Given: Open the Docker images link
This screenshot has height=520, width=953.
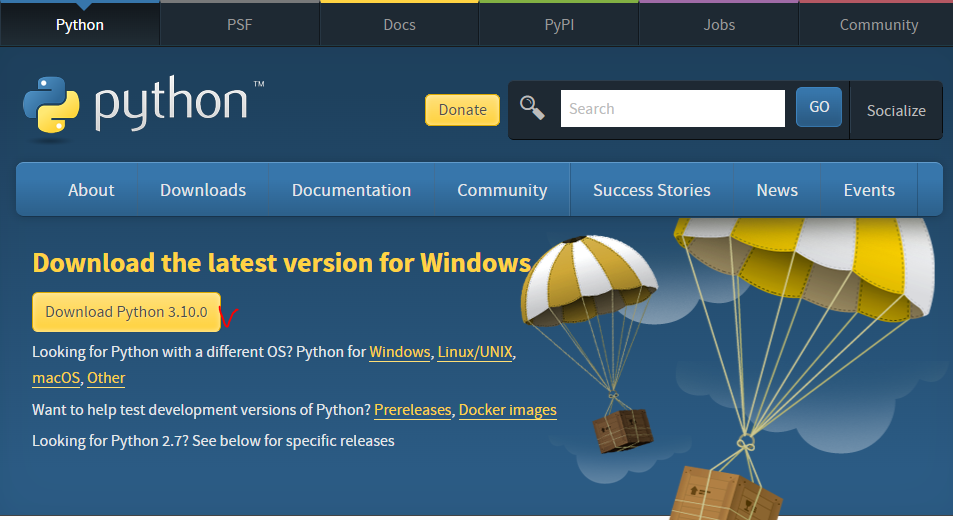Looking at the screenshot, I should [x=507, y=410].
